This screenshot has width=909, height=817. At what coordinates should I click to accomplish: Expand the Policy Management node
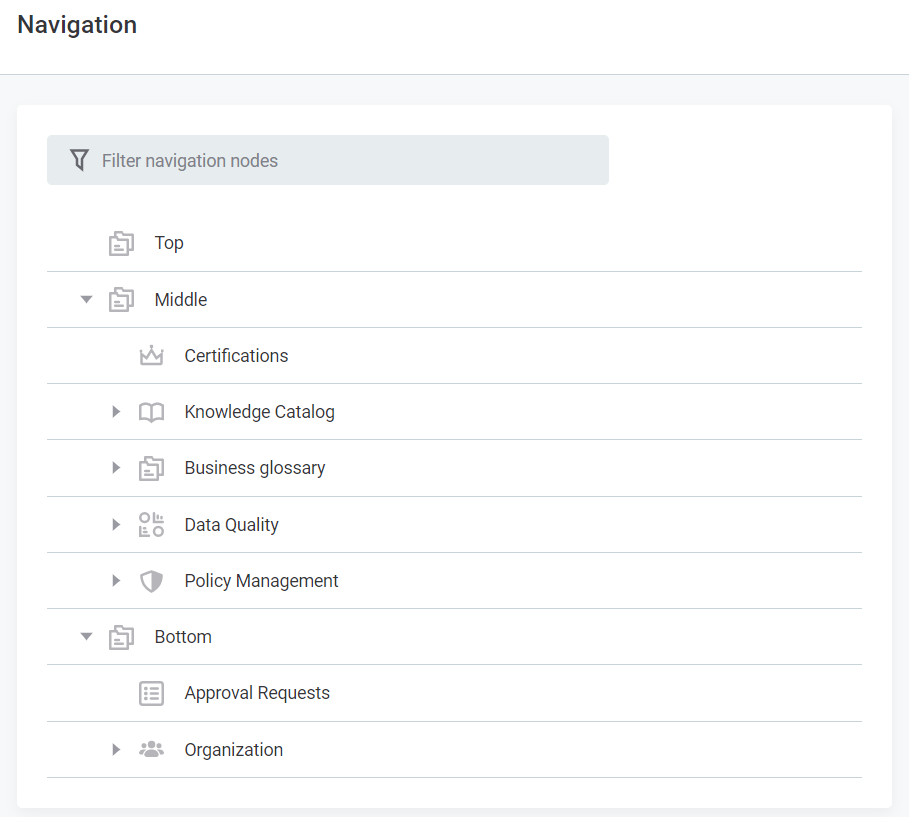click(116, 580)
